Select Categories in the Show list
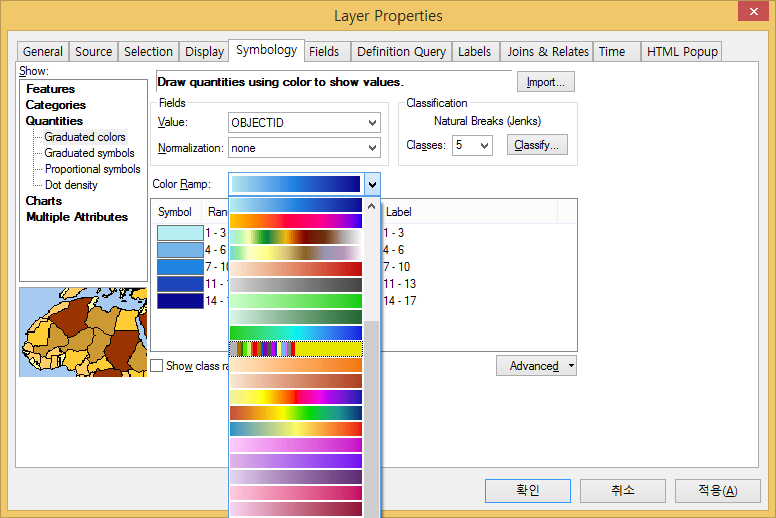776x518 pixels. 56,105
